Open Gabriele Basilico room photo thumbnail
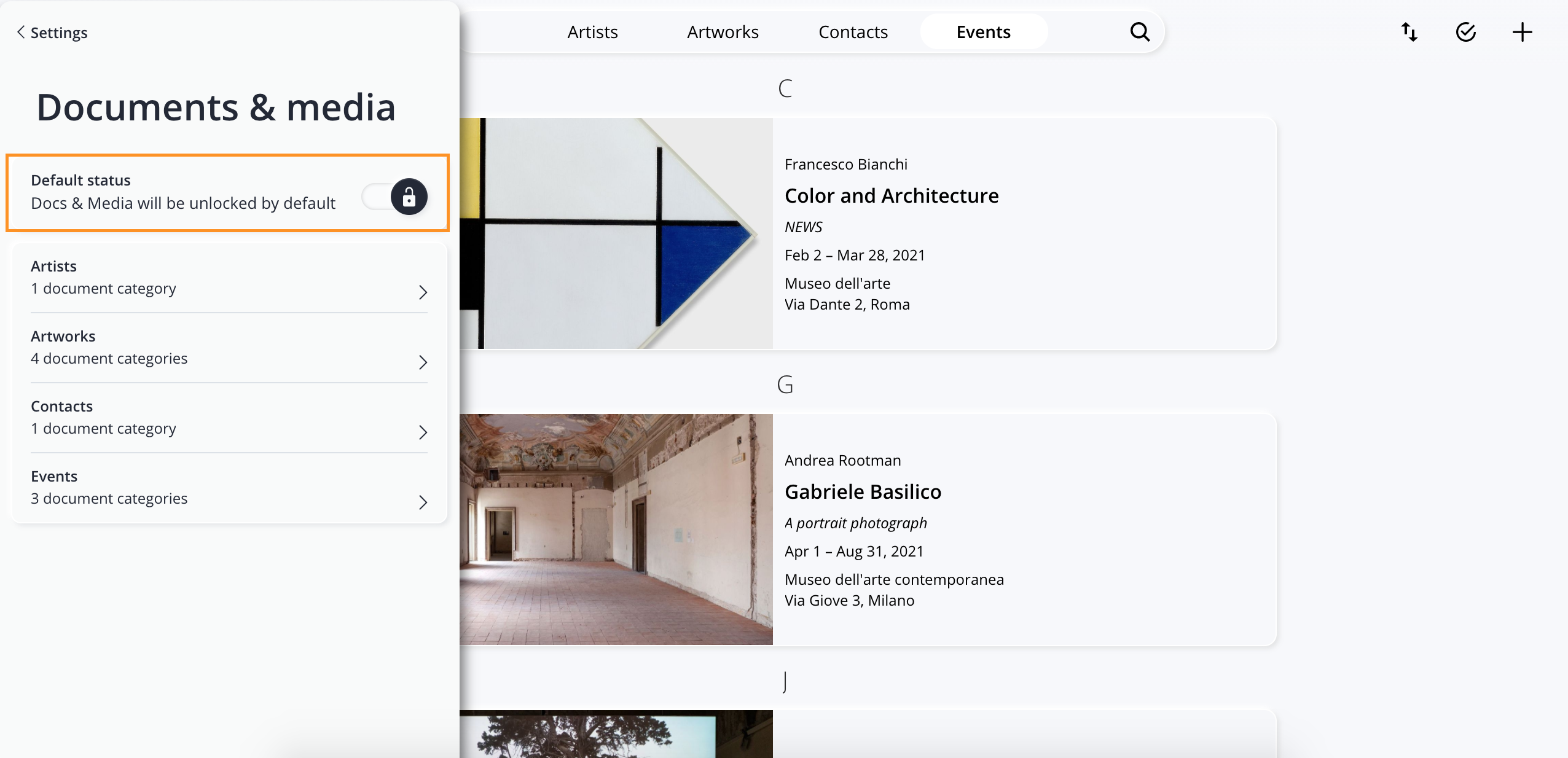 pyautogui.click(x=616, y=529)
